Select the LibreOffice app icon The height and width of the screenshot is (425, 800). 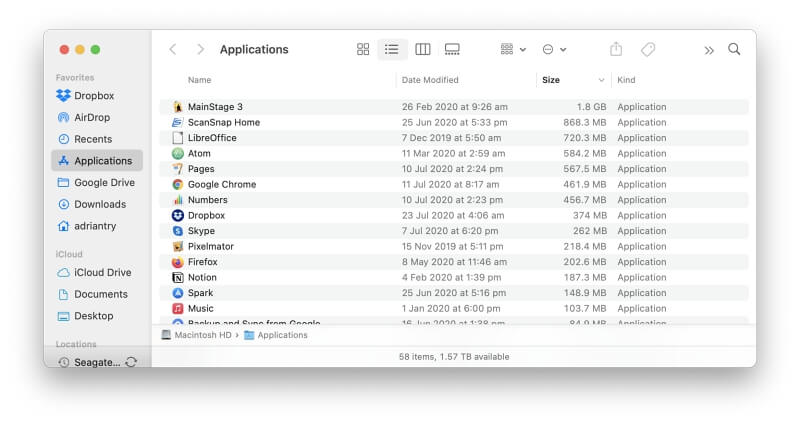178,138
